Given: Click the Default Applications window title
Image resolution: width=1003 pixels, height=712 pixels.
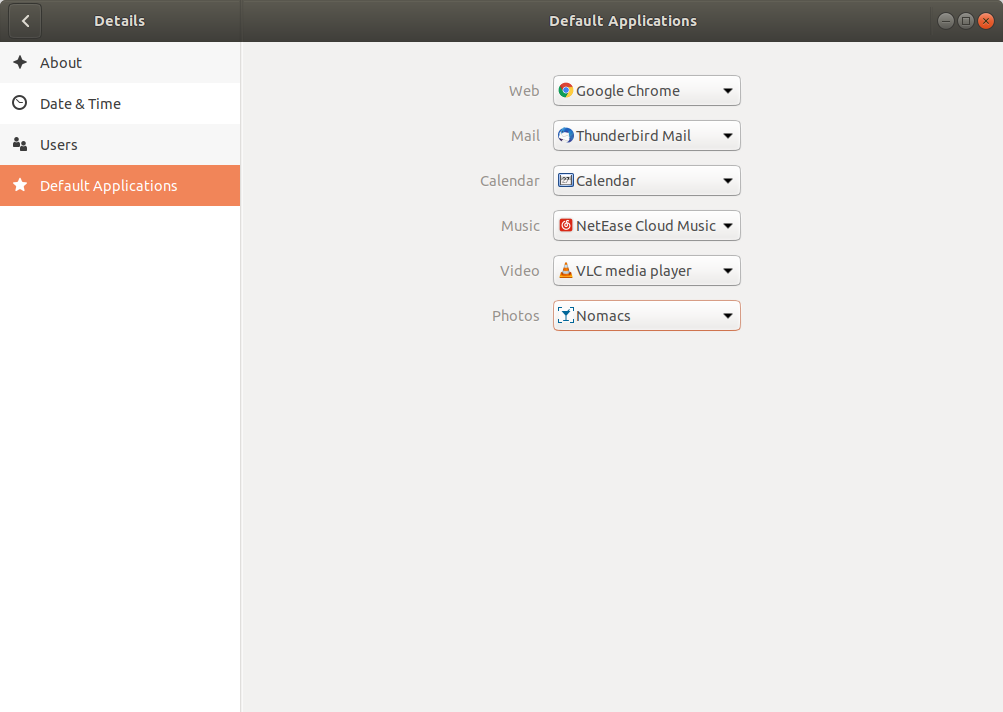Looking at the screenshot, I should pyautogui.click(x=623, y=21).
